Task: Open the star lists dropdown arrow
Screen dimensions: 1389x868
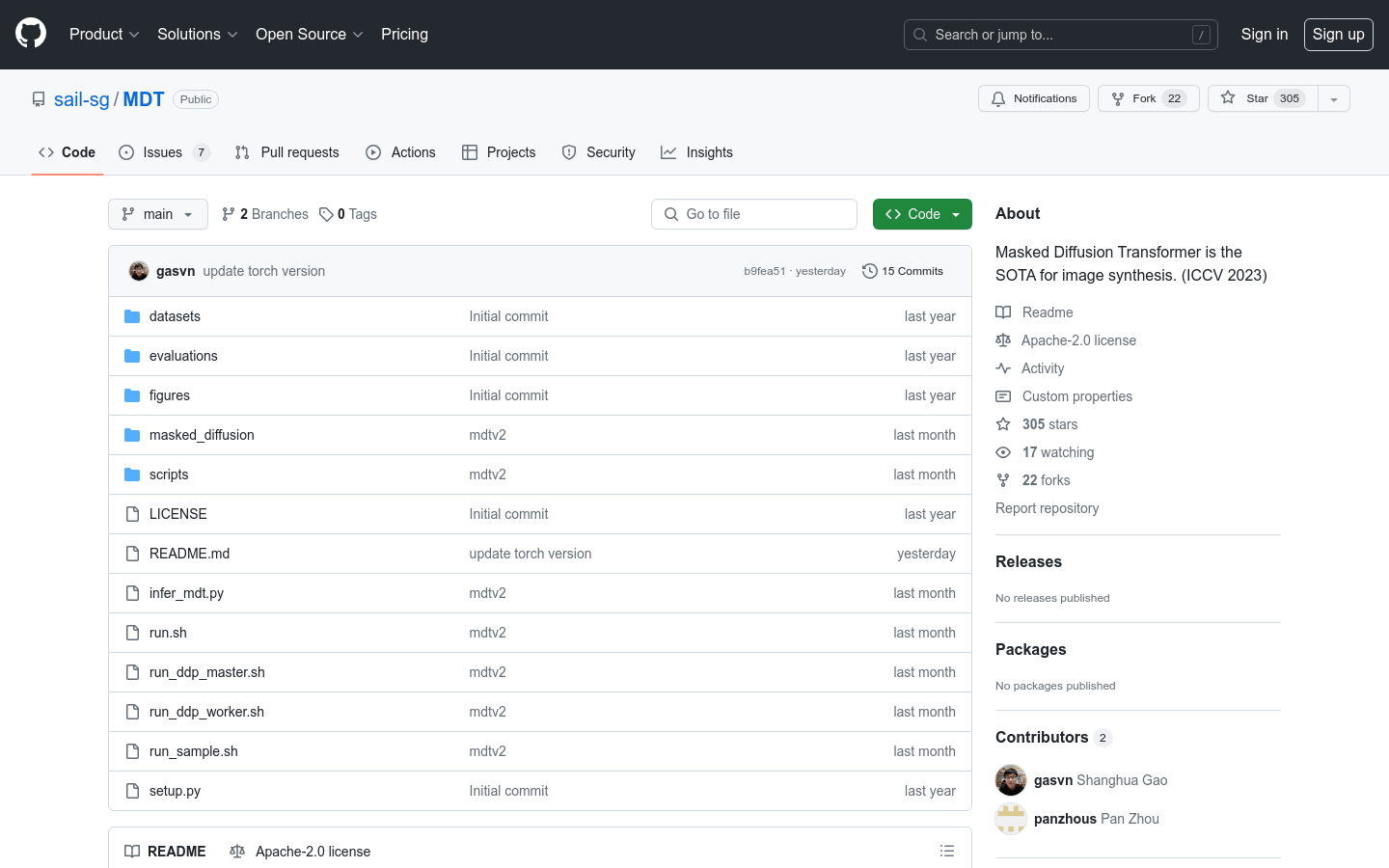Action: pos(1334,98)
